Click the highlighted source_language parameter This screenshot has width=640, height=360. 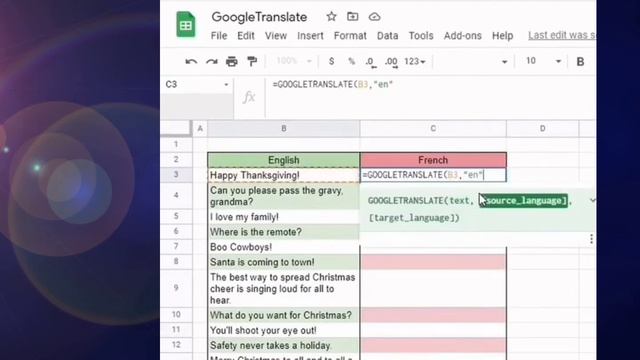tap(524, 200)
